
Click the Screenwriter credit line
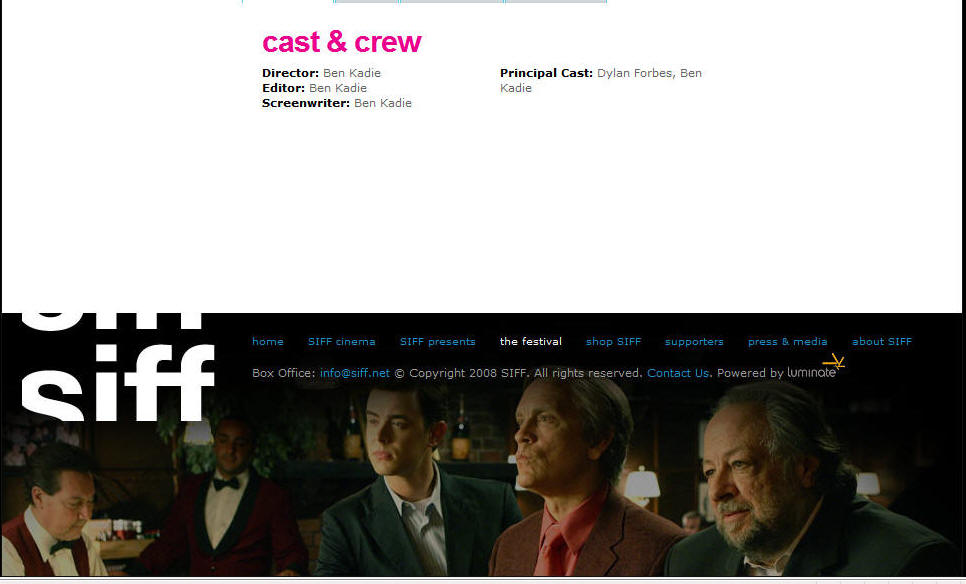(336, 103)
